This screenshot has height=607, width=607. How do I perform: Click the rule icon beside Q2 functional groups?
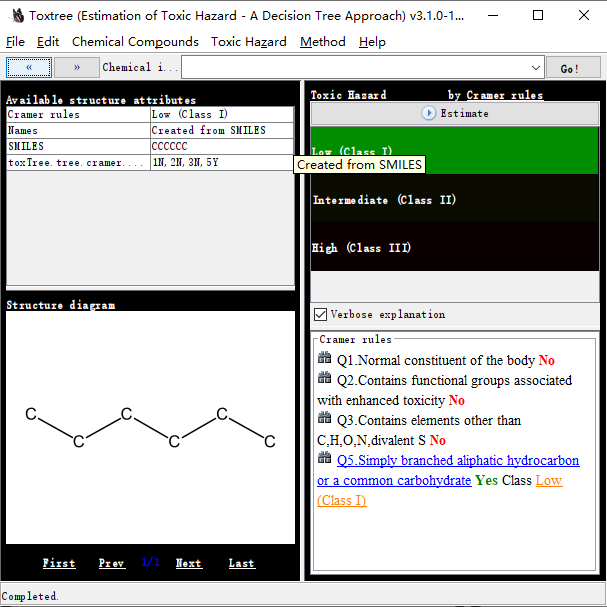324,379
